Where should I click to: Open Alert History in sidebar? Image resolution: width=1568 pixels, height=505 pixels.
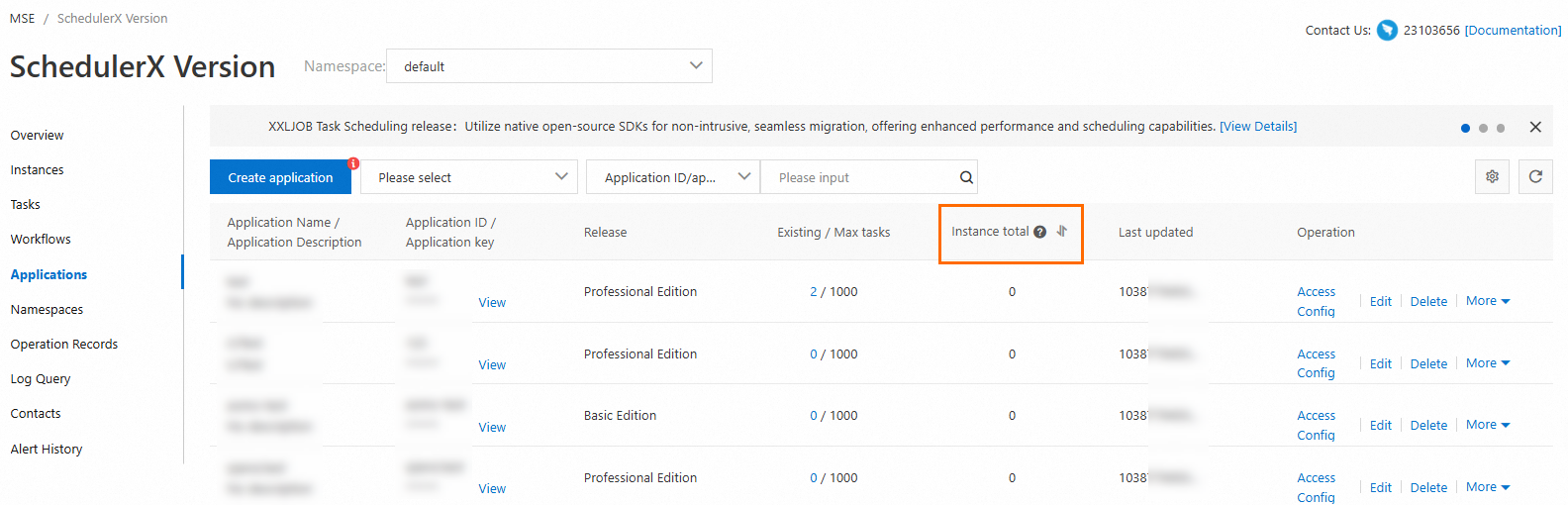47,450
